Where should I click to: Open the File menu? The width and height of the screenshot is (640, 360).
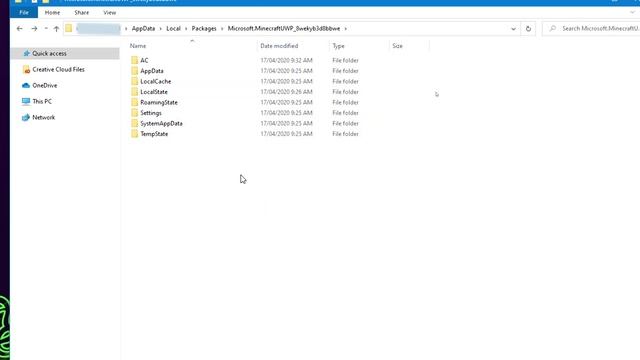pos(24,13)
